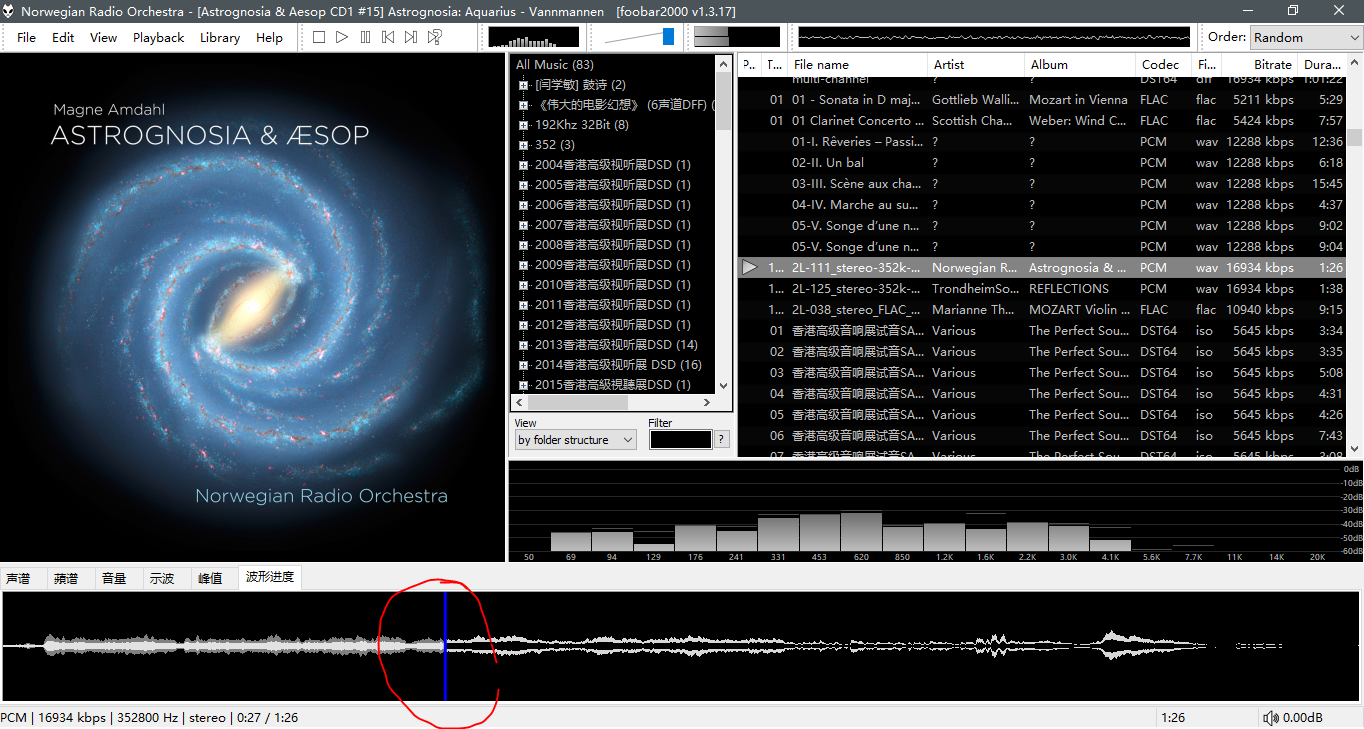Click the volume slider handle

click(668, 37)
